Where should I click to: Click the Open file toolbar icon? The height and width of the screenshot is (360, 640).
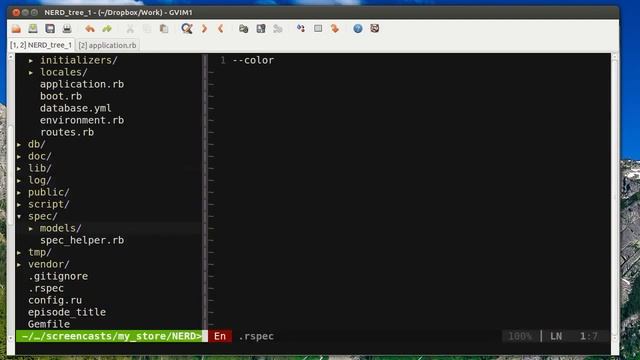16,29
